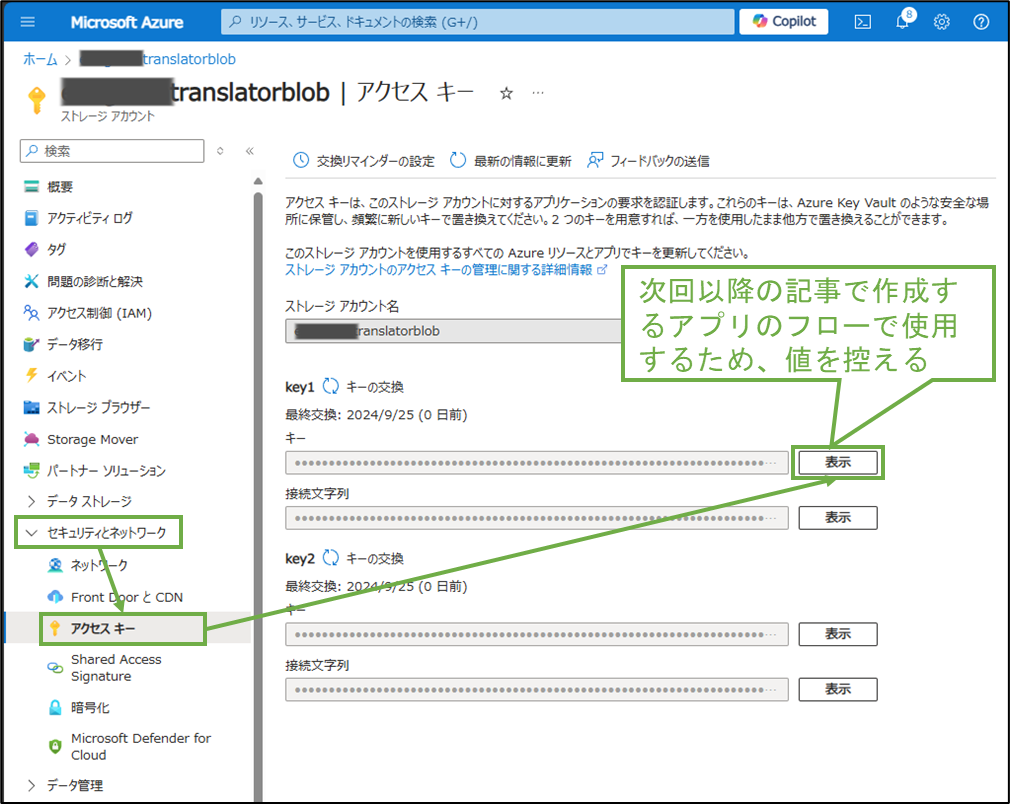Click the ストレージ ブラウザー icon
This screenshot has height=804, width=1010.
(31, 407)
